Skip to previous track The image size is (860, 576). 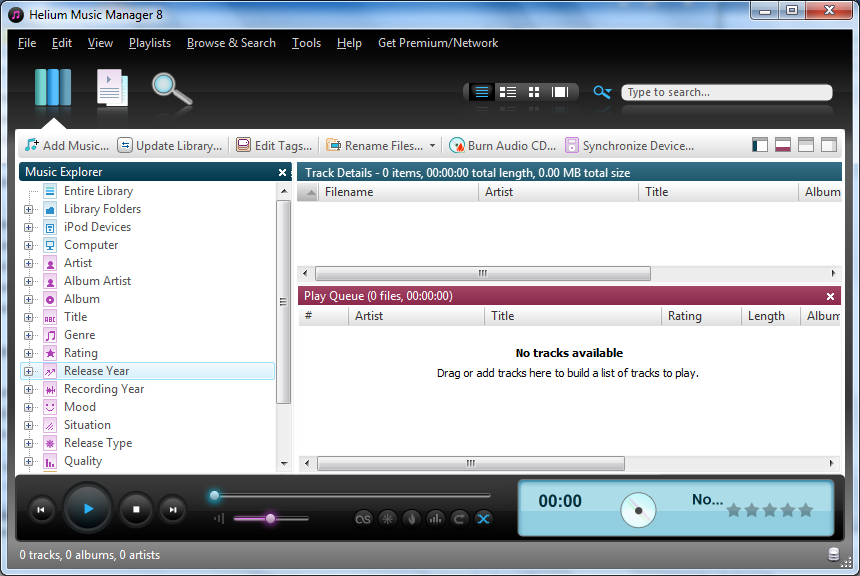point(41,510)
